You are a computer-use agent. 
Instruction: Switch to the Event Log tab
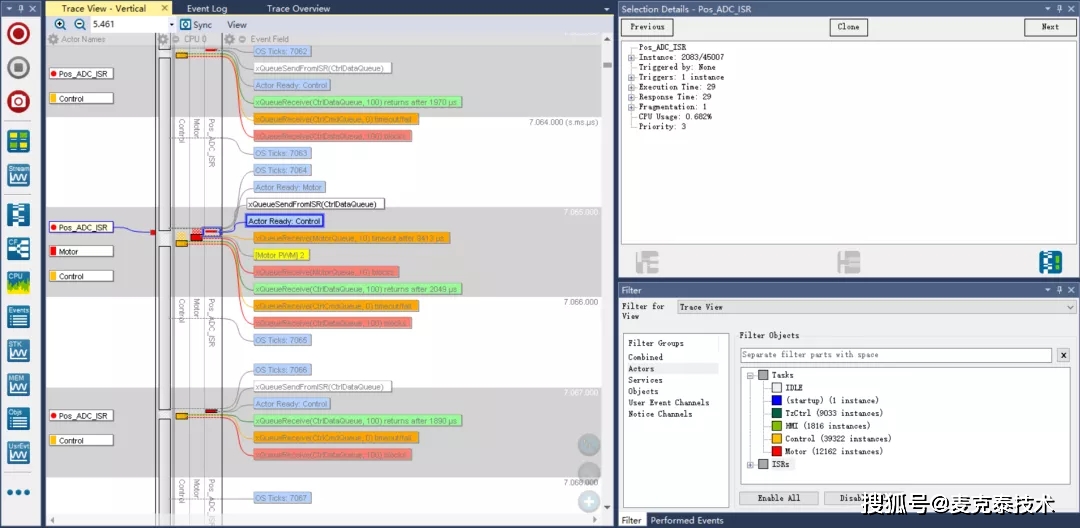(207, 8)
